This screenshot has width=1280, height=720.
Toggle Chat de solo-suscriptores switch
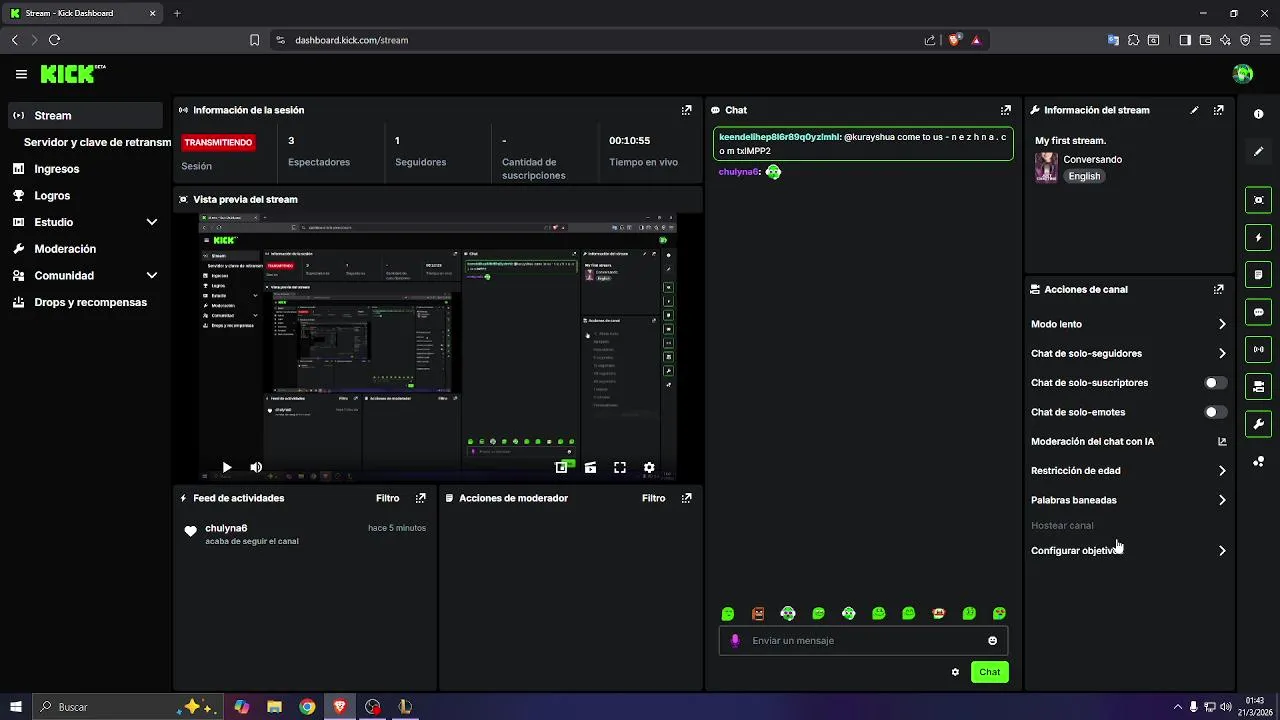click(x=1215, y=383)
